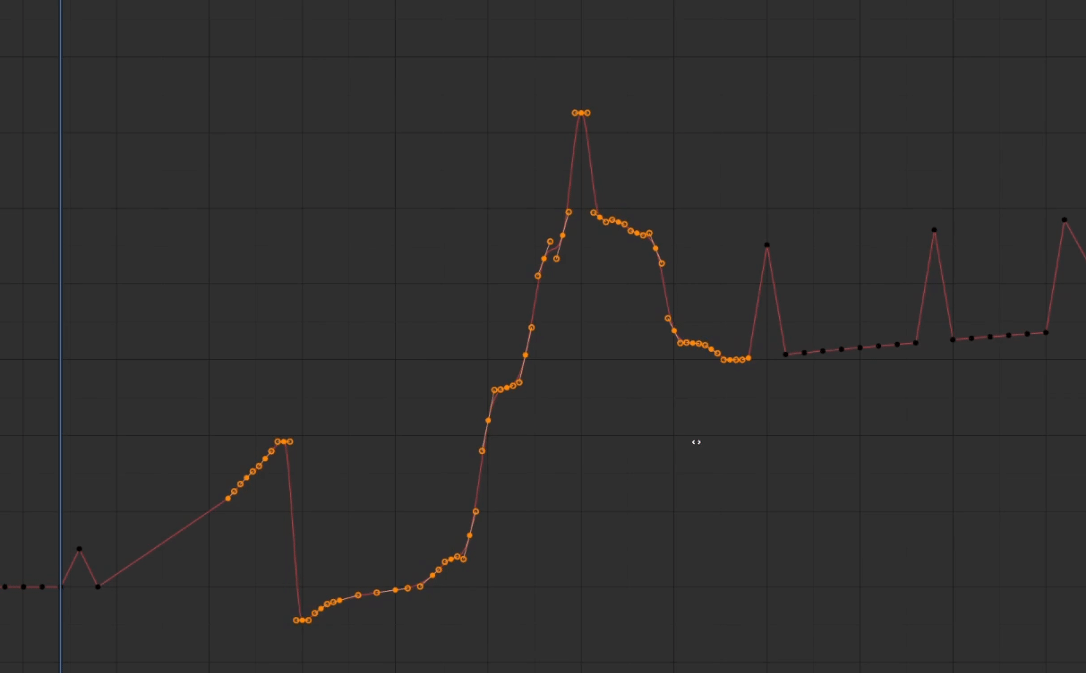Click the middle keyframe atop the tallest peak

[x=581, y=113]
